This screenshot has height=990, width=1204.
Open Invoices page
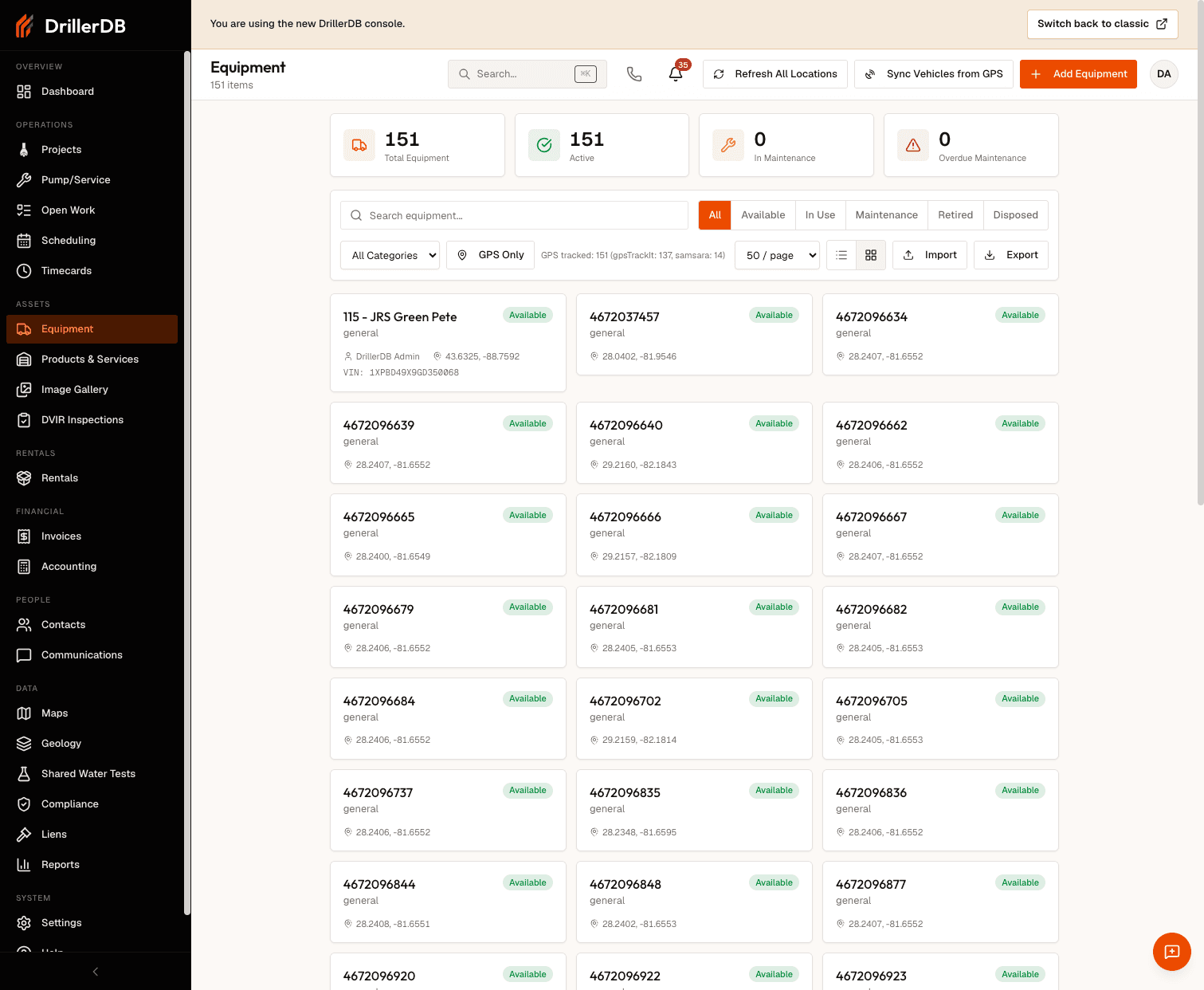[92, 536]
